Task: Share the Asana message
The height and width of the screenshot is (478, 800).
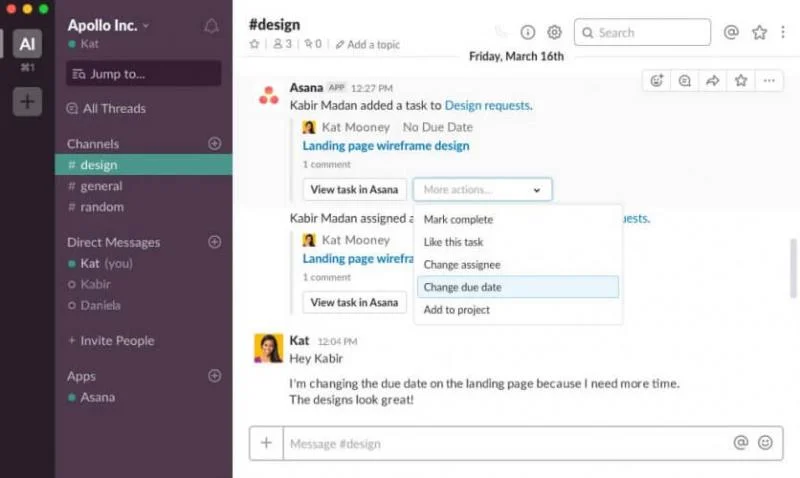Action: [x=712, y=81]
